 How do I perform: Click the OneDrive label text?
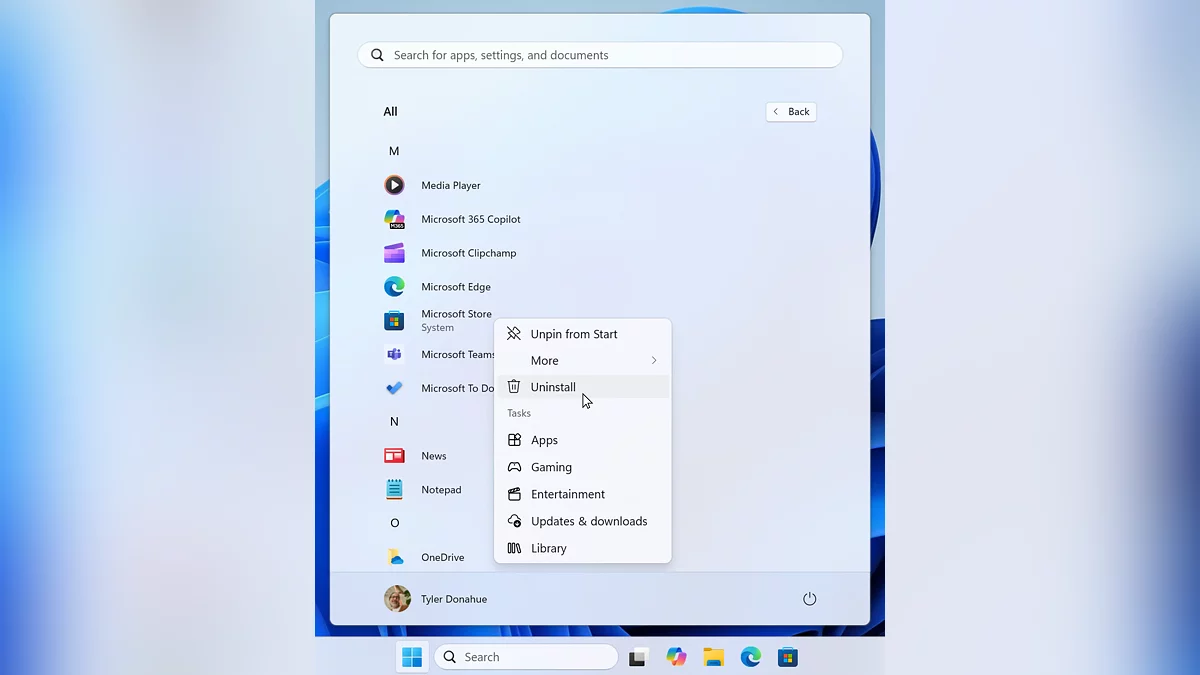click(443, 557)
